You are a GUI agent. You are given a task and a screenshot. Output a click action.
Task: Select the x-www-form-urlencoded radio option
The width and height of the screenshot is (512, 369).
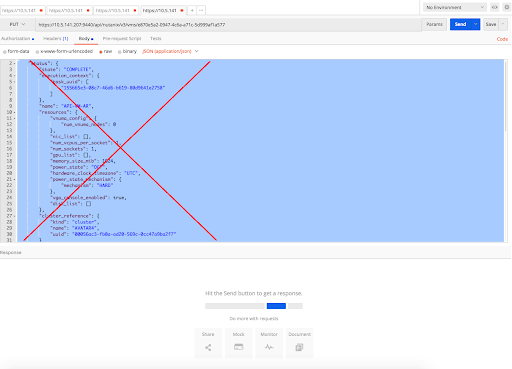click(x=37, y=52)
